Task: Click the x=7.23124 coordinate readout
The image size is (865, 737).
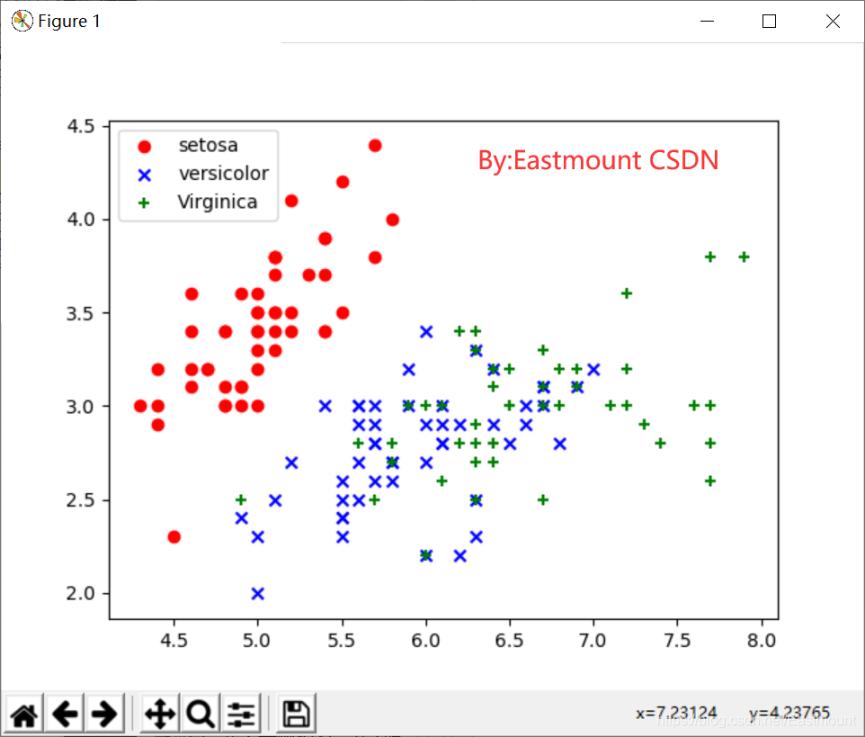Action: [676, 712]
